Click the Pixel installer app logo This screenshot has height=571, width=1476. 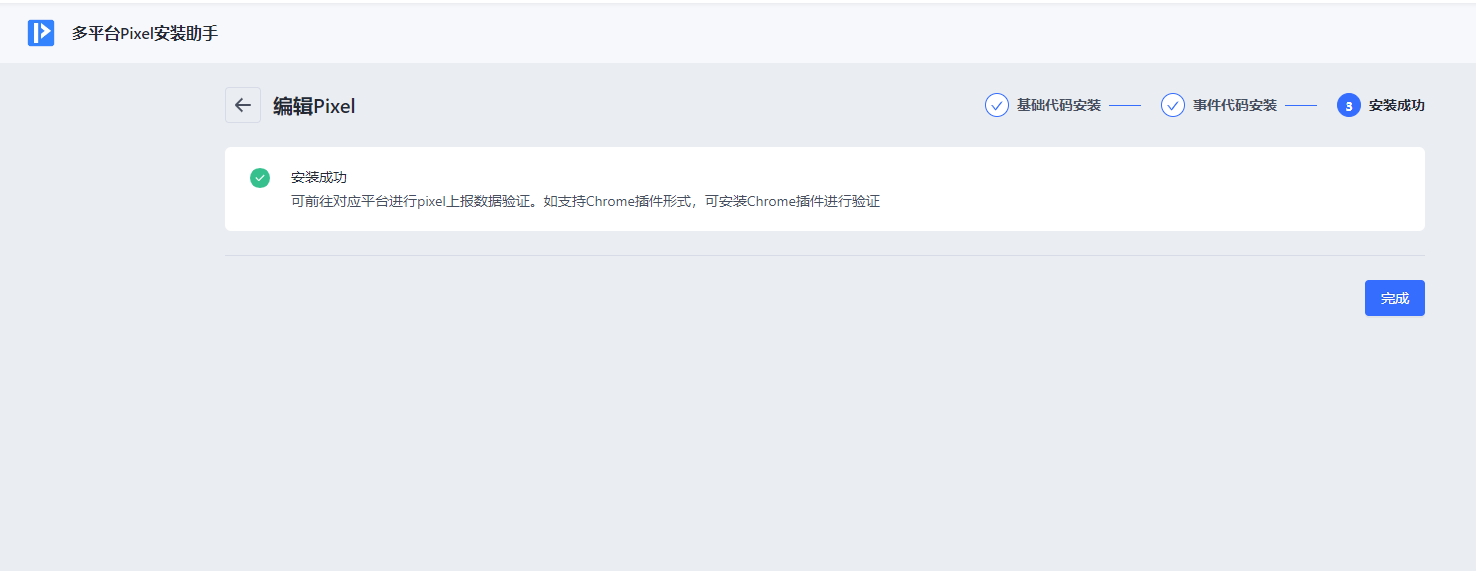coord(41,33)
